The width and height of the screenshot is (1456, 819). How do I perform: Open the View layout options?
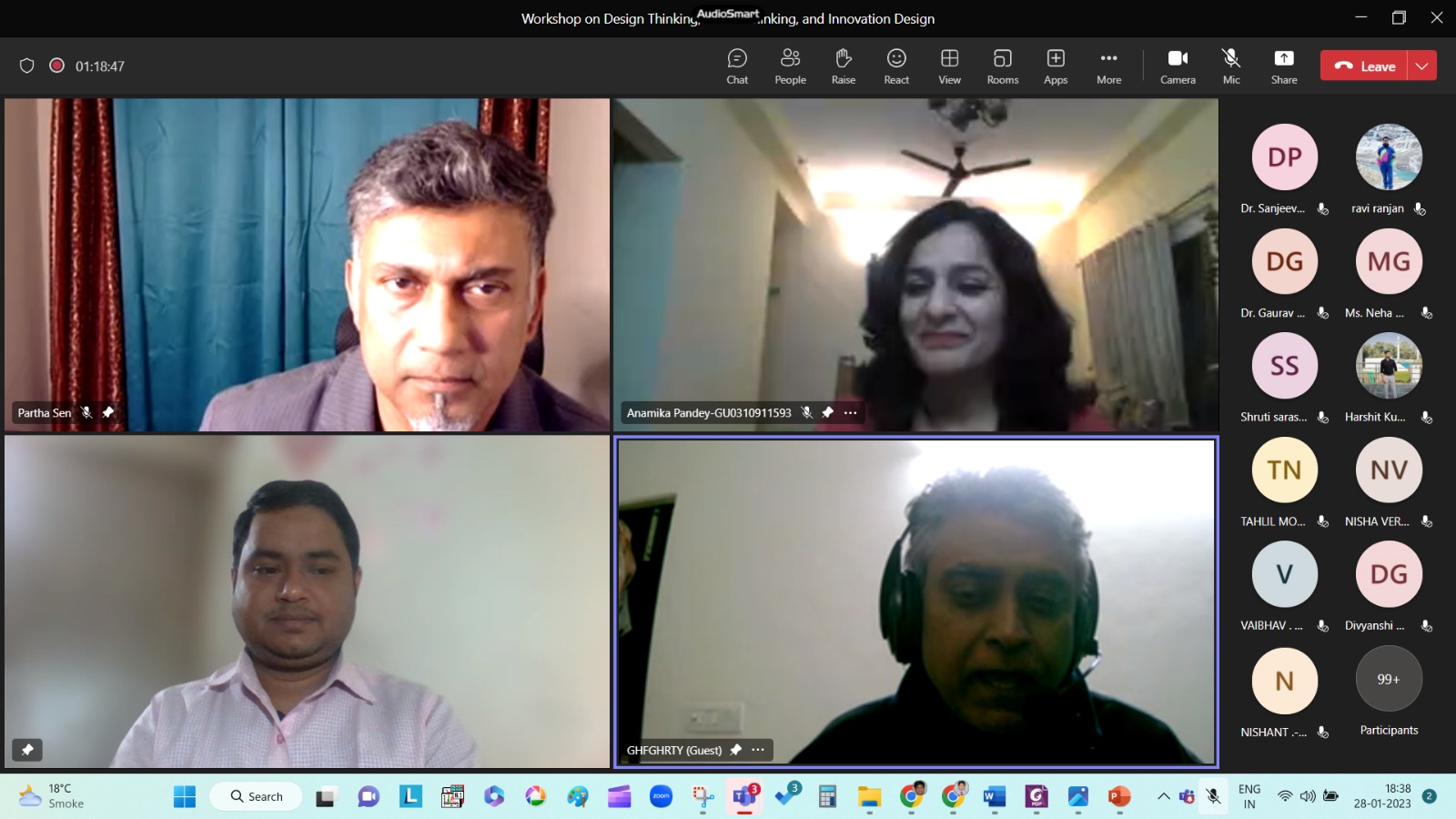coord(949,66)
